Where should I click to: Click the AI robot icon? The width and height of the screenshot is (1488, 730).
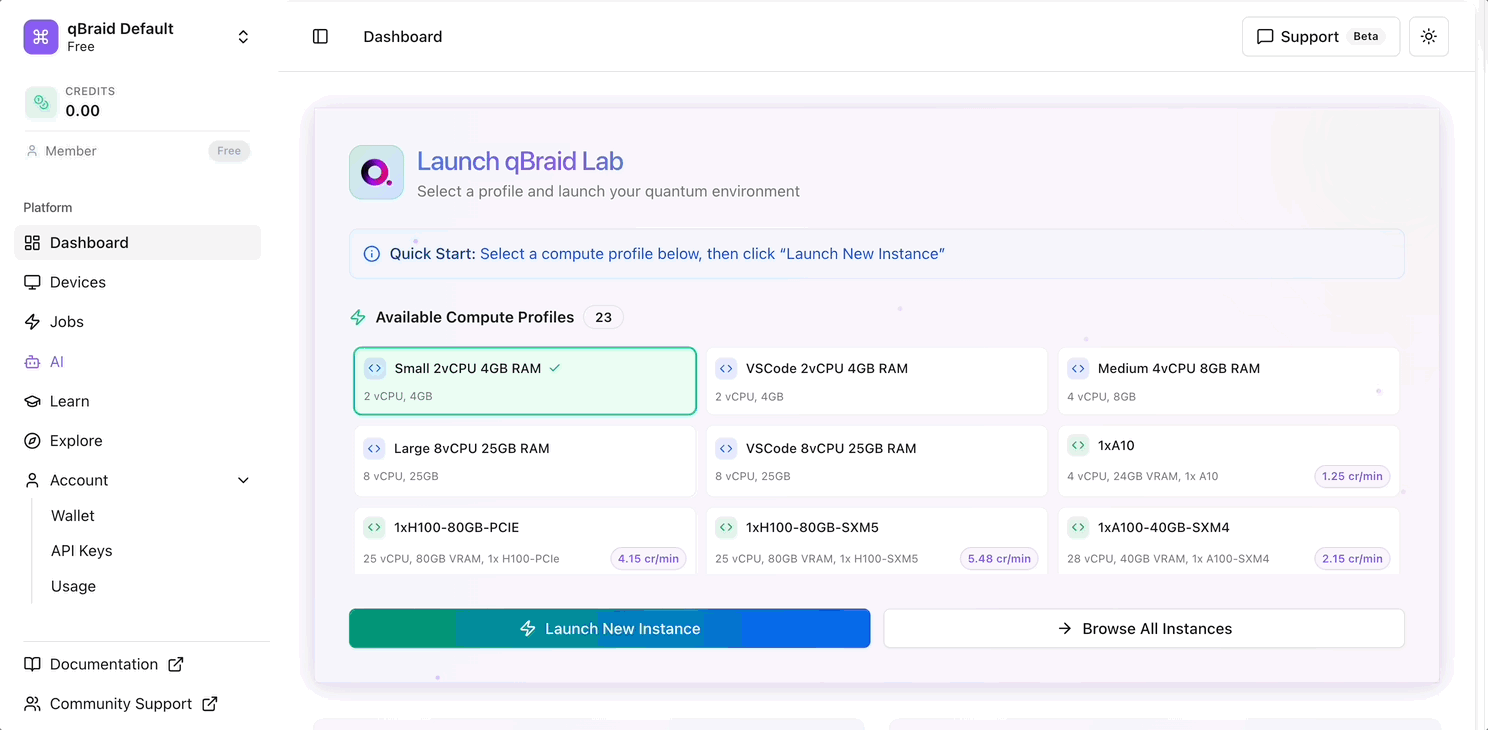point(32,362)
